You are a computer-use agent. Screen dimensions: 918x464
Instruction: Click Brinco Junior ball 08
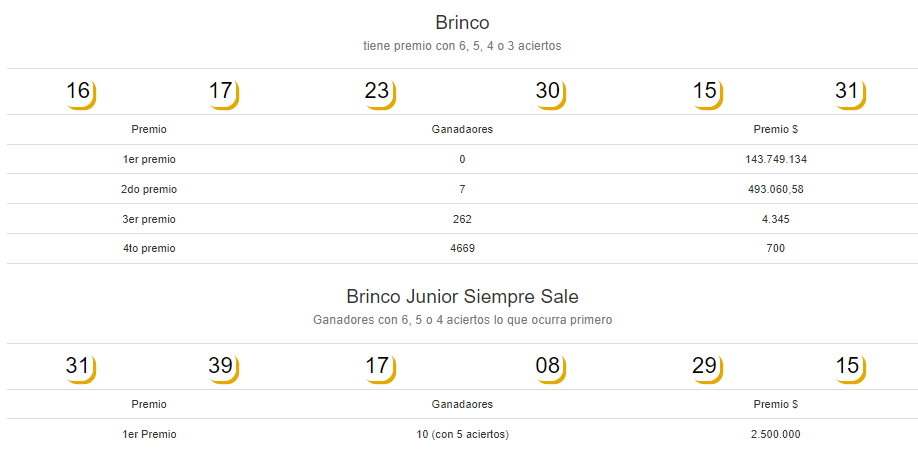tap(550, 368)
